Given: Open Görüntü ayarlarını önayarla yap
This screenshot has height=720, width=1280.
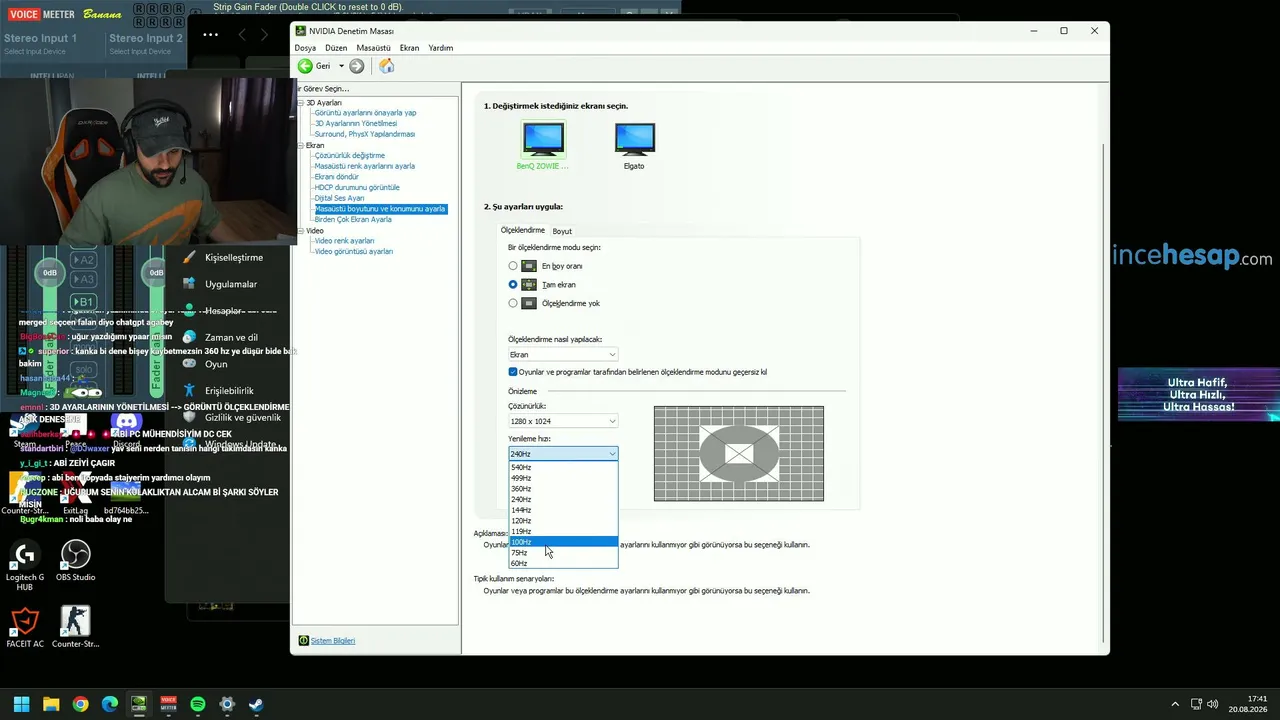Looking at the screenshot, I should [x=365, y=113].
